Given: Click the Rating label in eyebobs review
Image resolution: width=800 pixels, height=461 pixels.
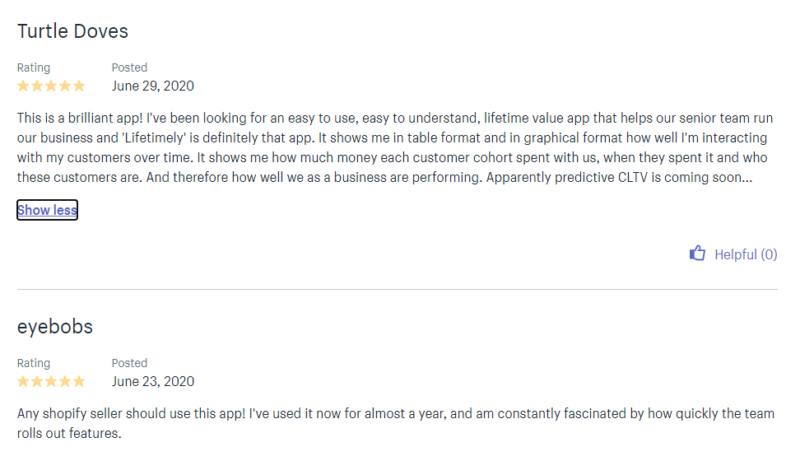Looking at the screenshot, I should pos(34,363).
